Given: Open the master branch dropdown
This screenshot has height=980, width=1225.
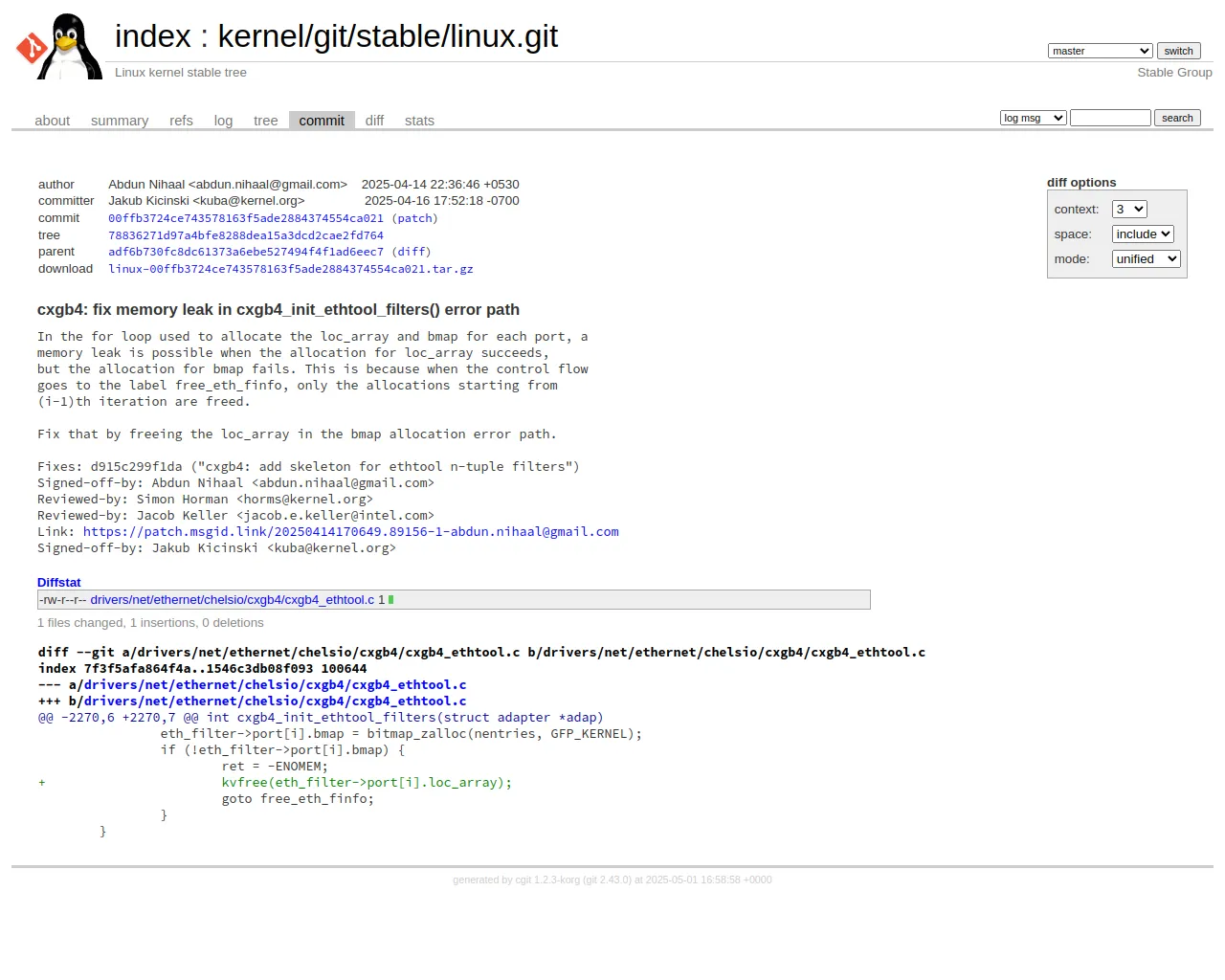Looking at the screenshot, I should coord(1100,51).
